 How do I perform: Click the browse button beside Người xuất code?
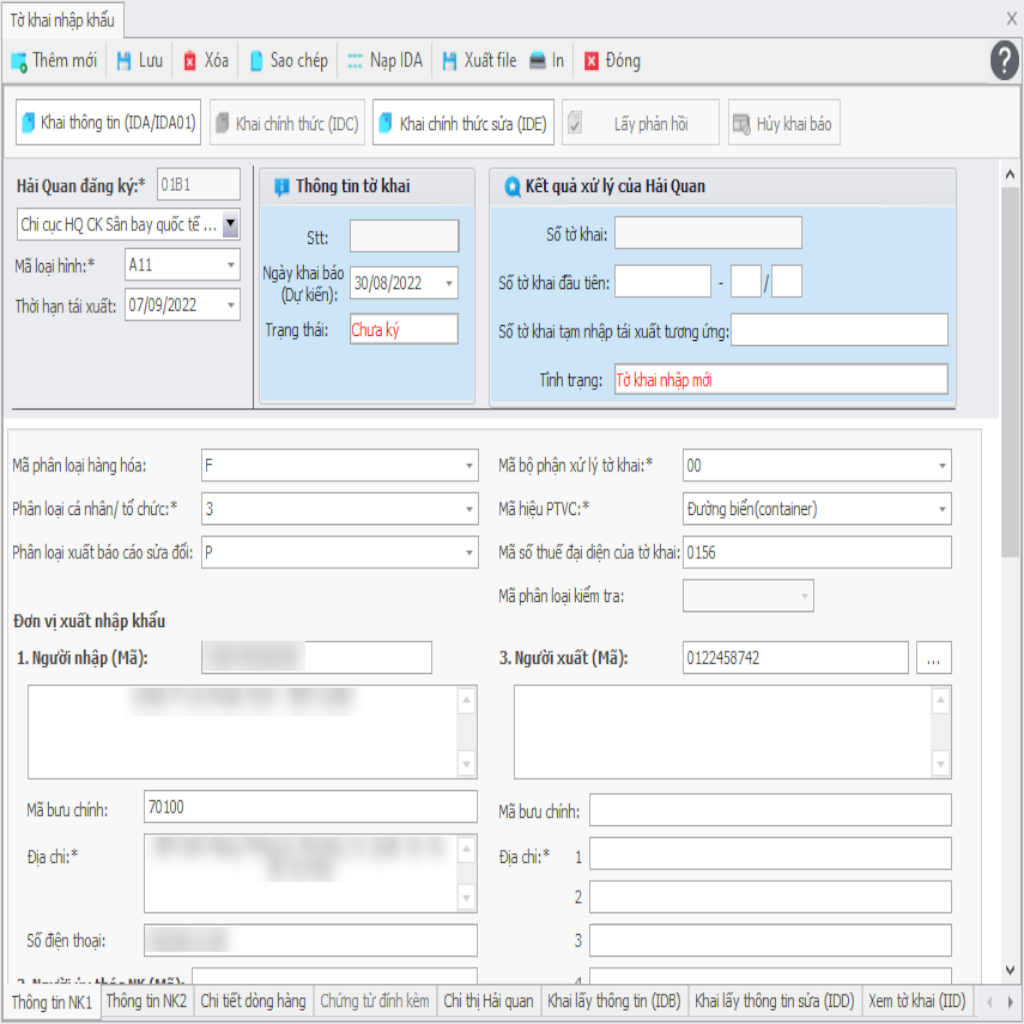pos(933,658)
